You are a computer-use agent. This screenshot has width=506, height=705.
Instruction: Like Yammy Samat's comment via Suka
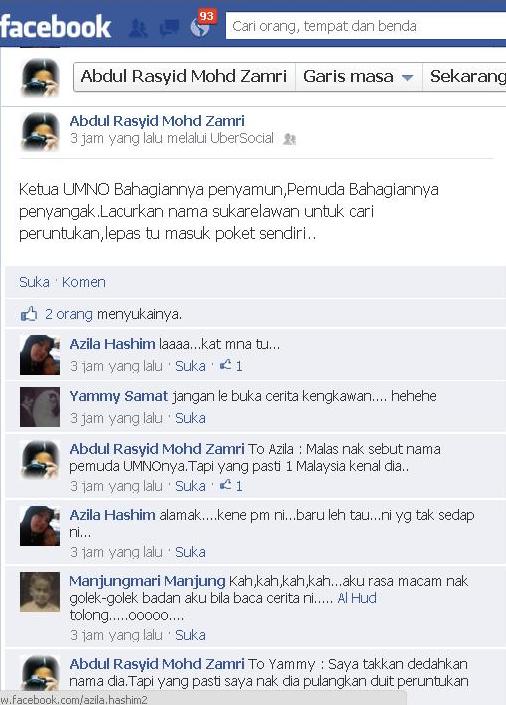190,418
